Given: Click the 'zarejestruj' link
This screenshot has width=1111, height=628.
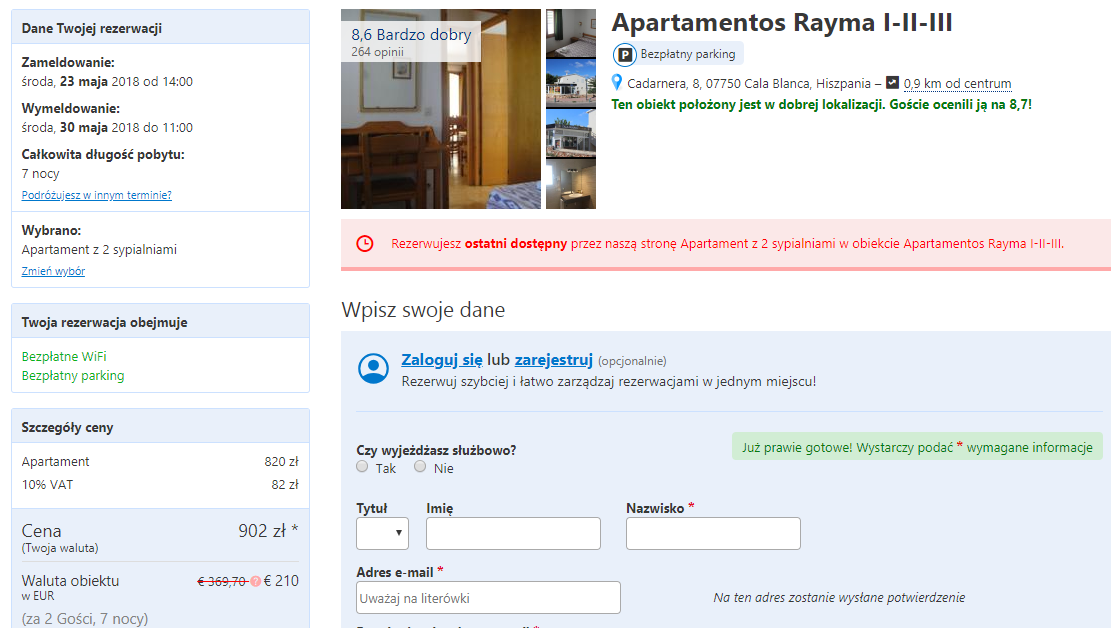Looking at the screenshot, I should coord(554,360).
